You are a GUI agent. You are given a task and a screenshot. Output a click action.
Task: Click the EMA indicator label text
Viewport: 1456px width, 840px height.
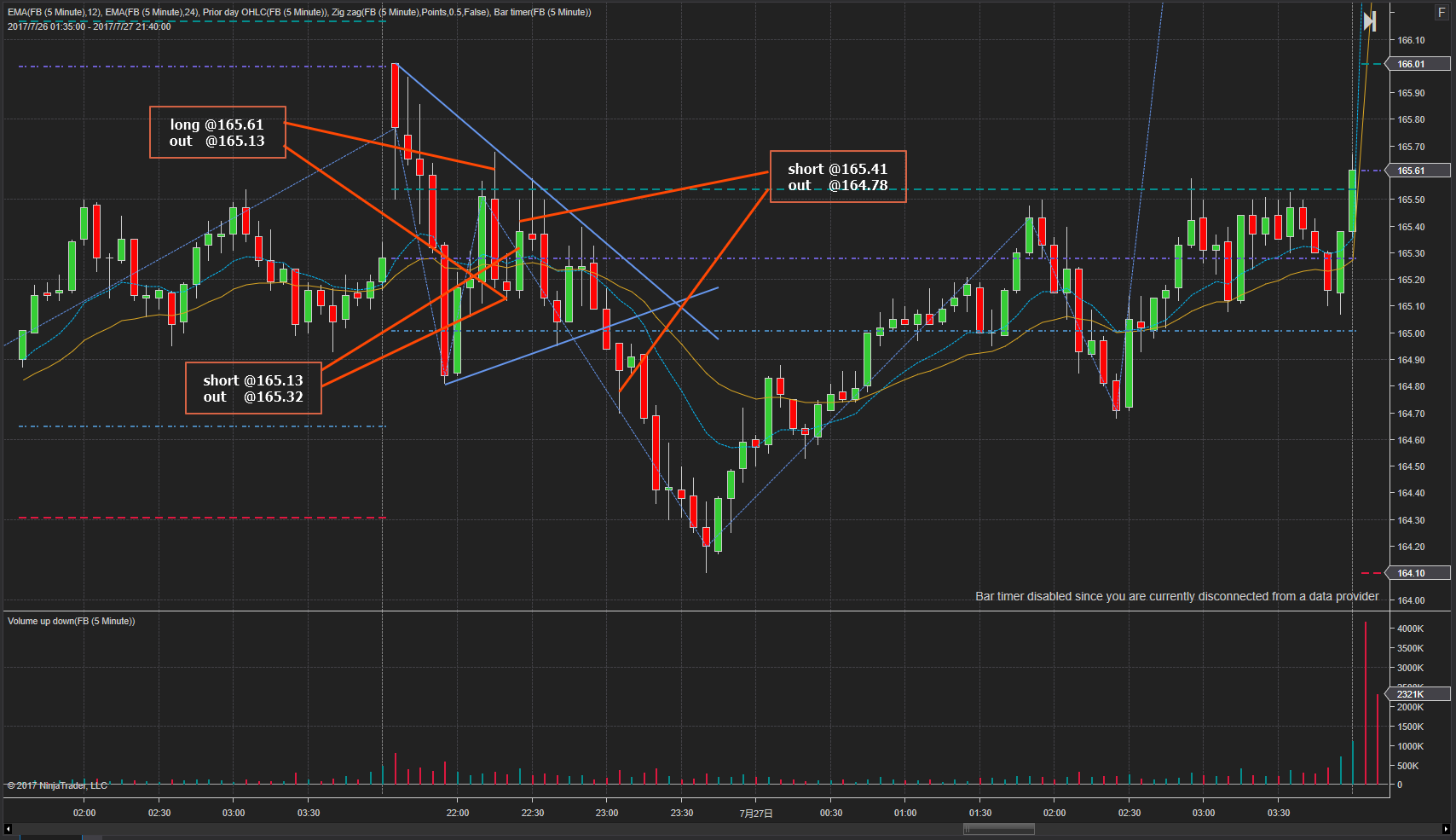tap(299, 13)
